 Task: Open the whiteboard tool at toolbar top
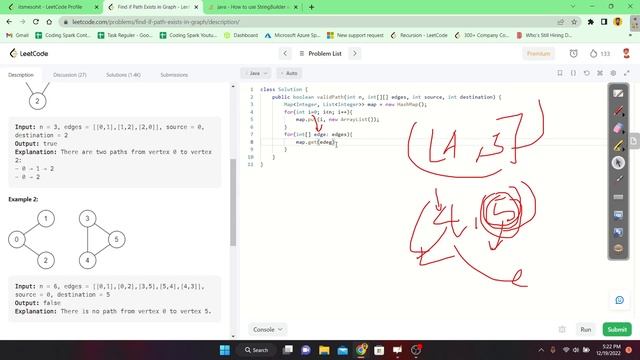(618, 93)
